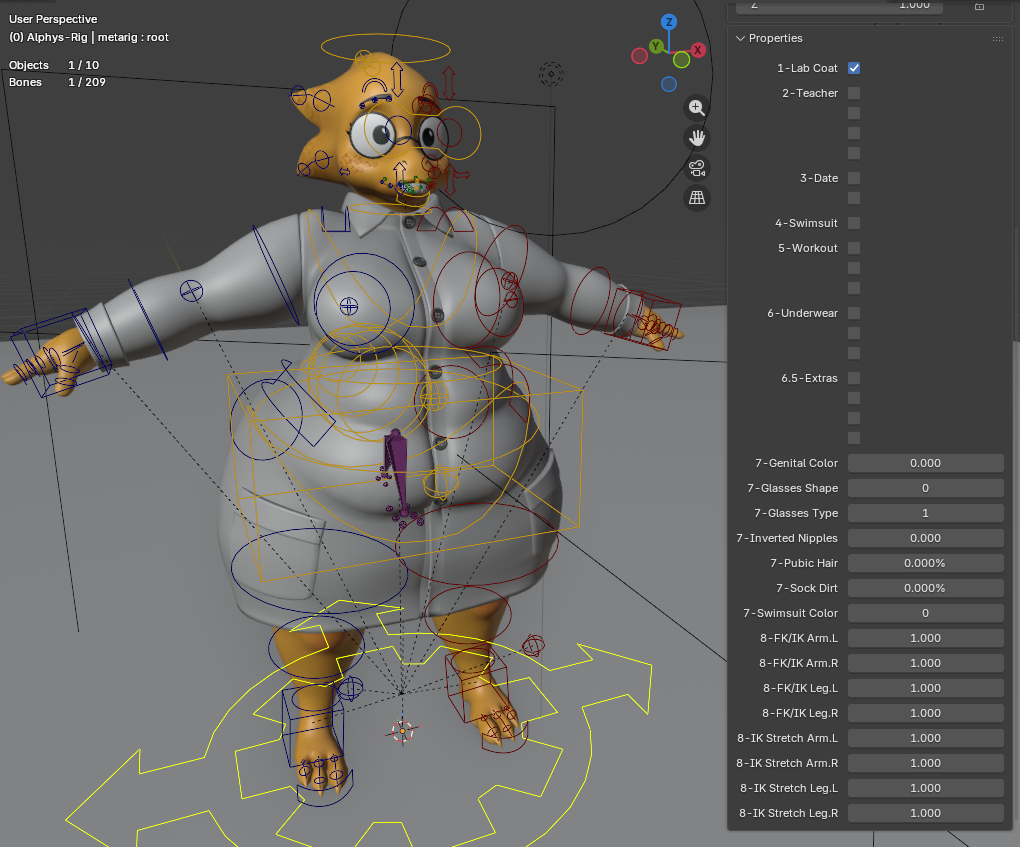1020x847 pixels.
Task: Tick the unlabeled checkbox directly below 3-Date
Action: click(854, 198)
